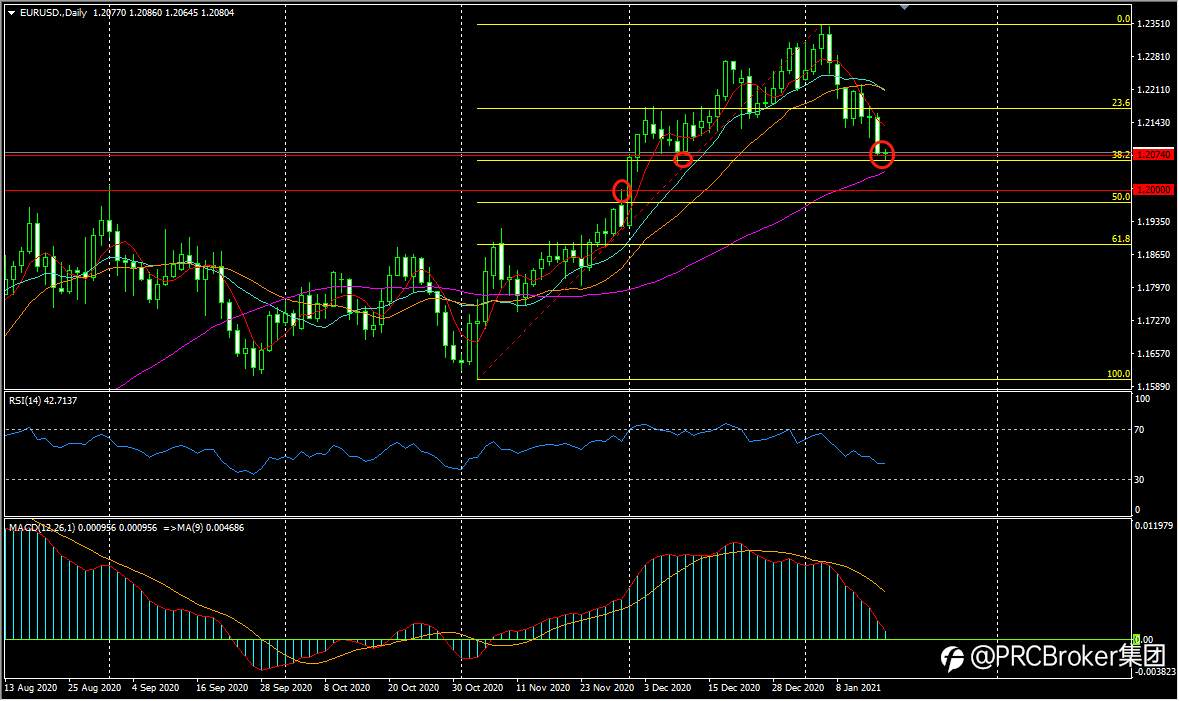Image resolution: width=1179 pixels, height=701 pixels.
Task: Click the 8 Jan 2021 date label
Action: [x=858, y=688]
